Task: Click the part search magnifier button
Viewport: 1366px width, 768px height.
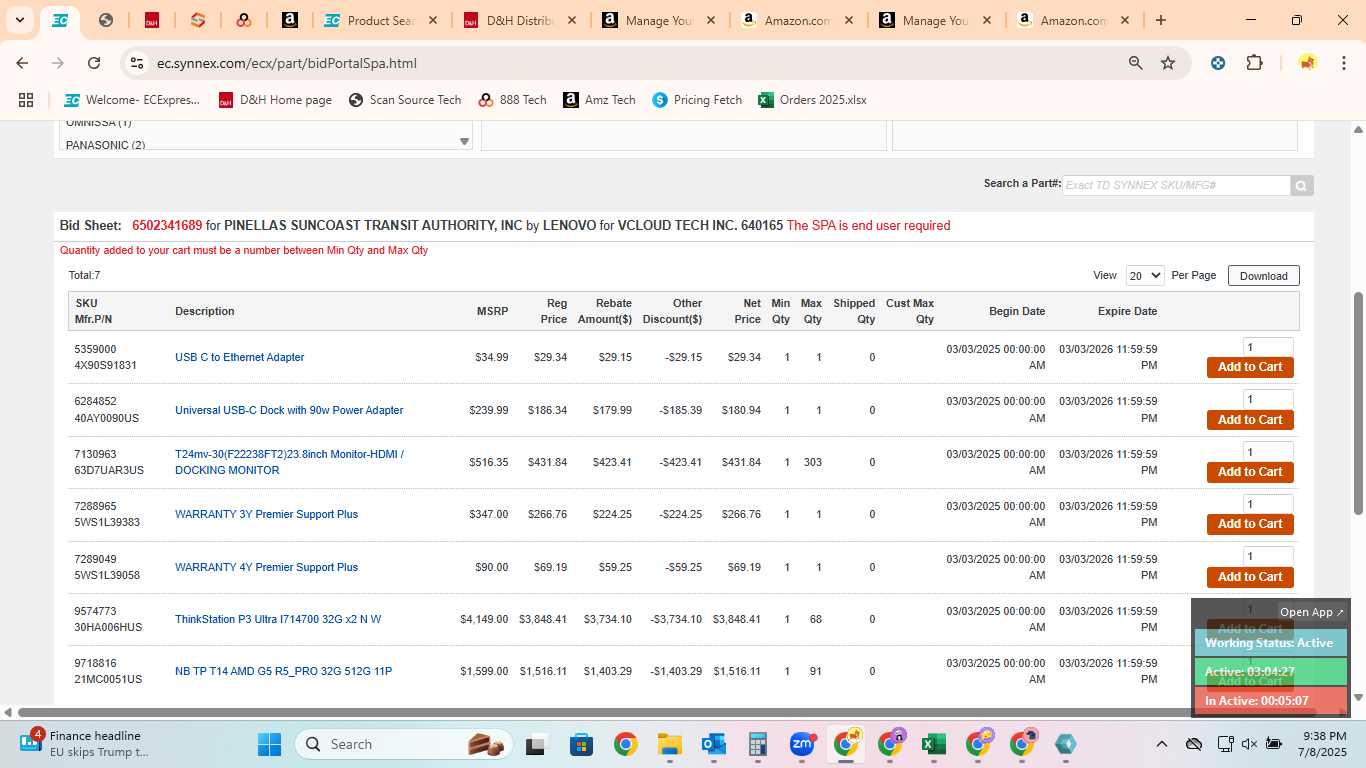Action: pos(1301,185)
